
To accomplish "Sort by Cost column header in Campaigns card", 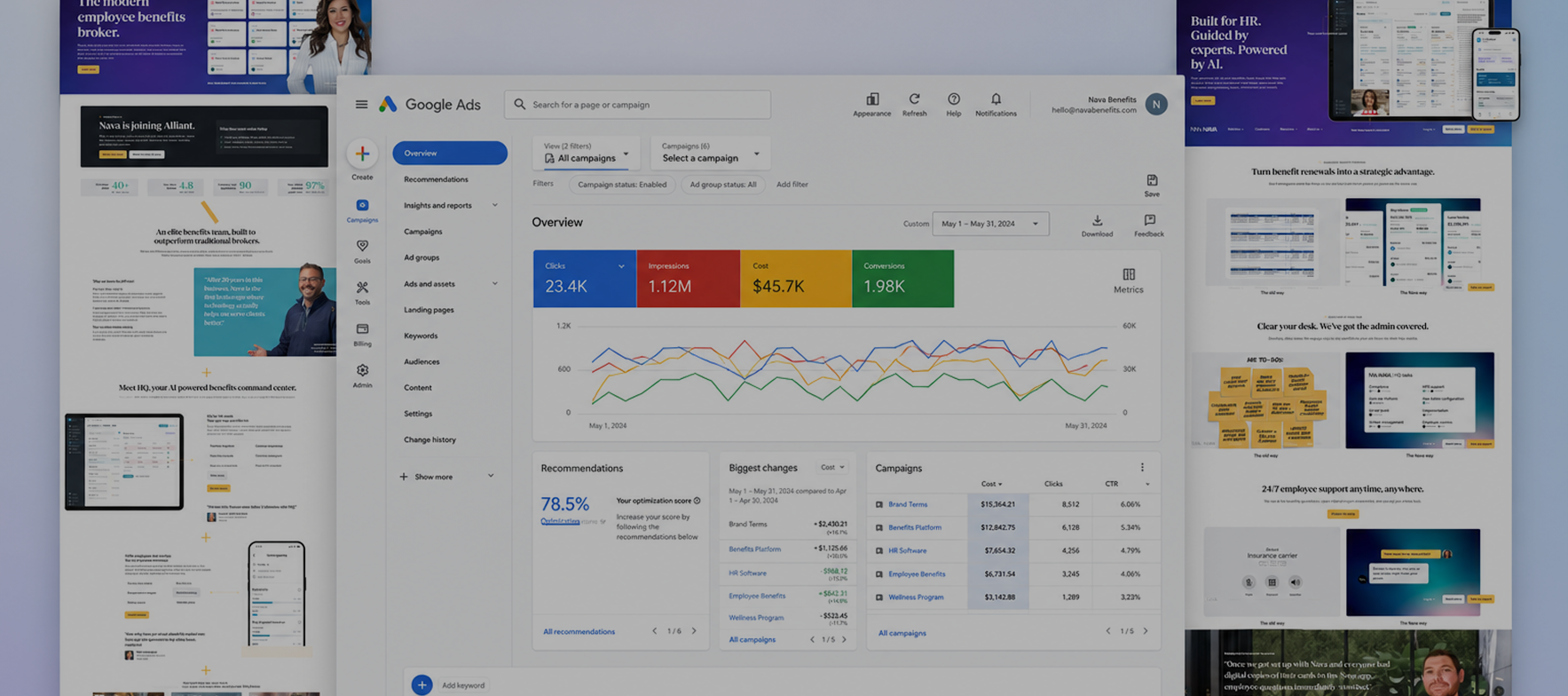I will (x=991, y=484).
